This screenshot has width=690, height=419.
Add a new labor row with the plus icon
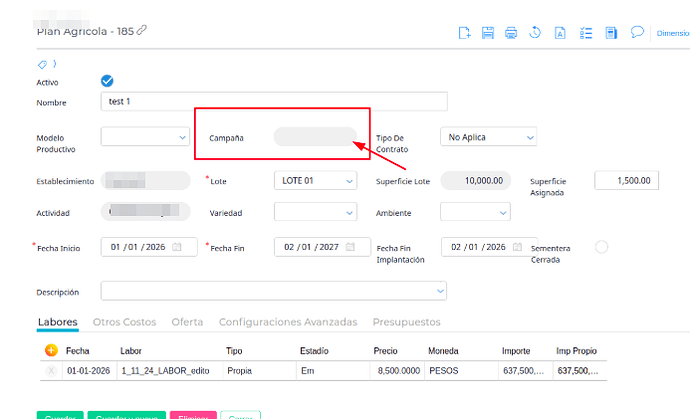pos(51,350)
